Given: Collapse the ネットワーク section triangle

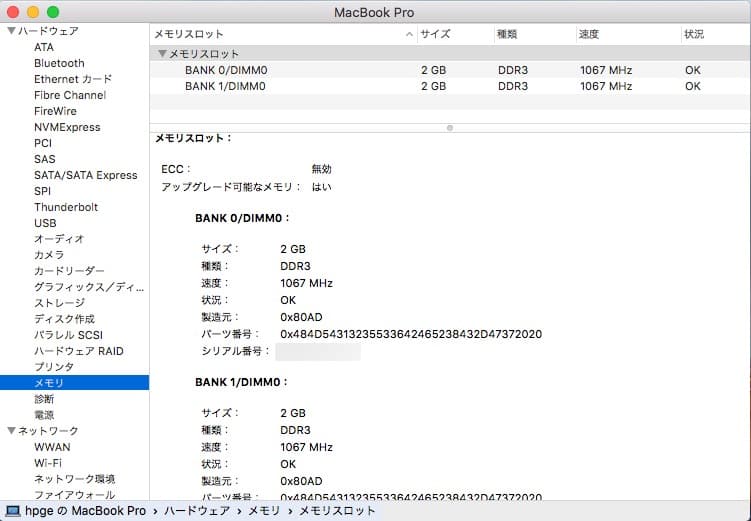Looking at the screenshot, I should [12, 431].
